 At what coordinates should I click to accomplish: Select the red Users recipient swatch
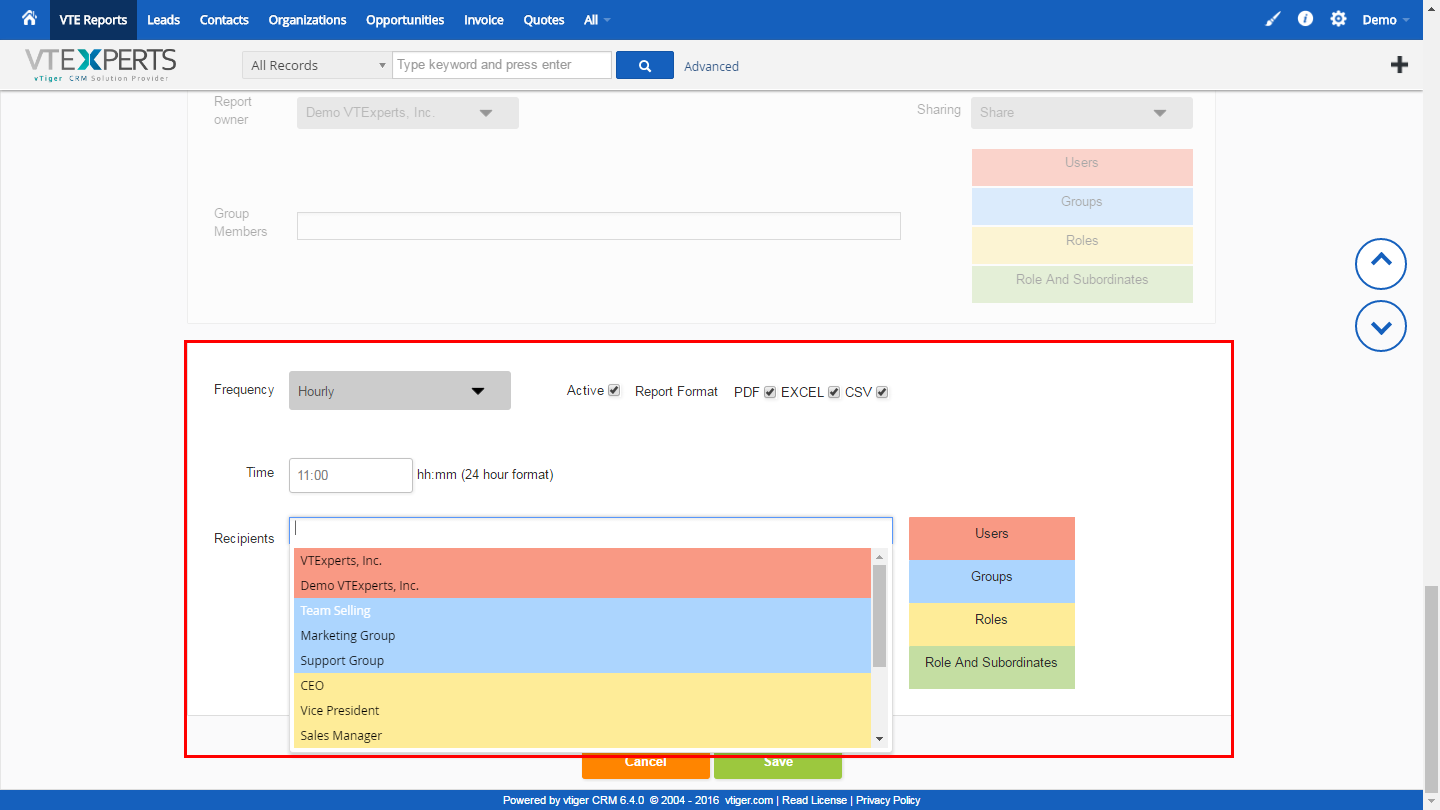coord(992,538)
